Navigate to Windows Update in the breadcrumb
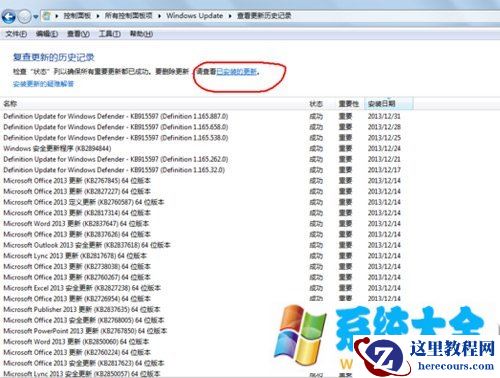Image resolution: width=500 pixels, height=378 pixels. pyautogui.click(x=195, y=16)
